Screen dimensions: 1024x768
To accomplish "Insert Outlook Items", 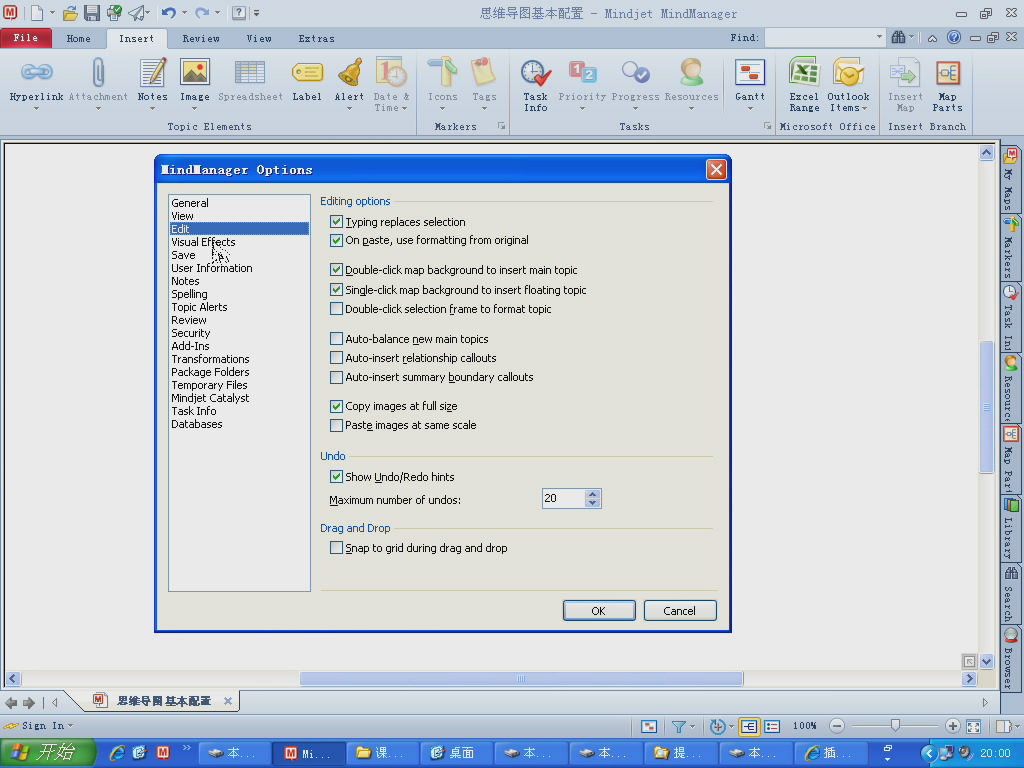I will point(848,85).
